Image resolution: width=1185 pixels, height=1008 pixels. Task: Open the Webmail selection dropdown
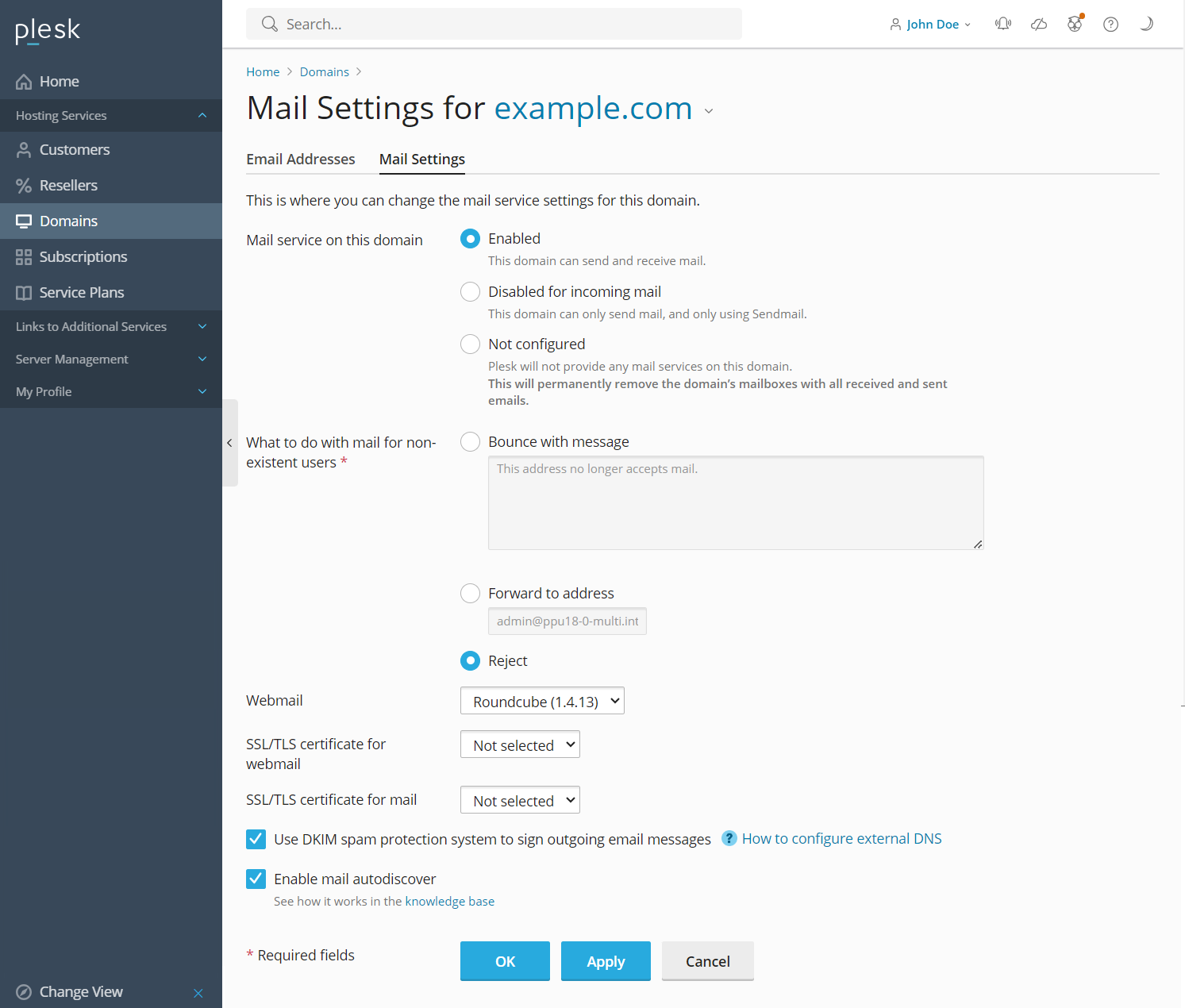tap(542, 701)
